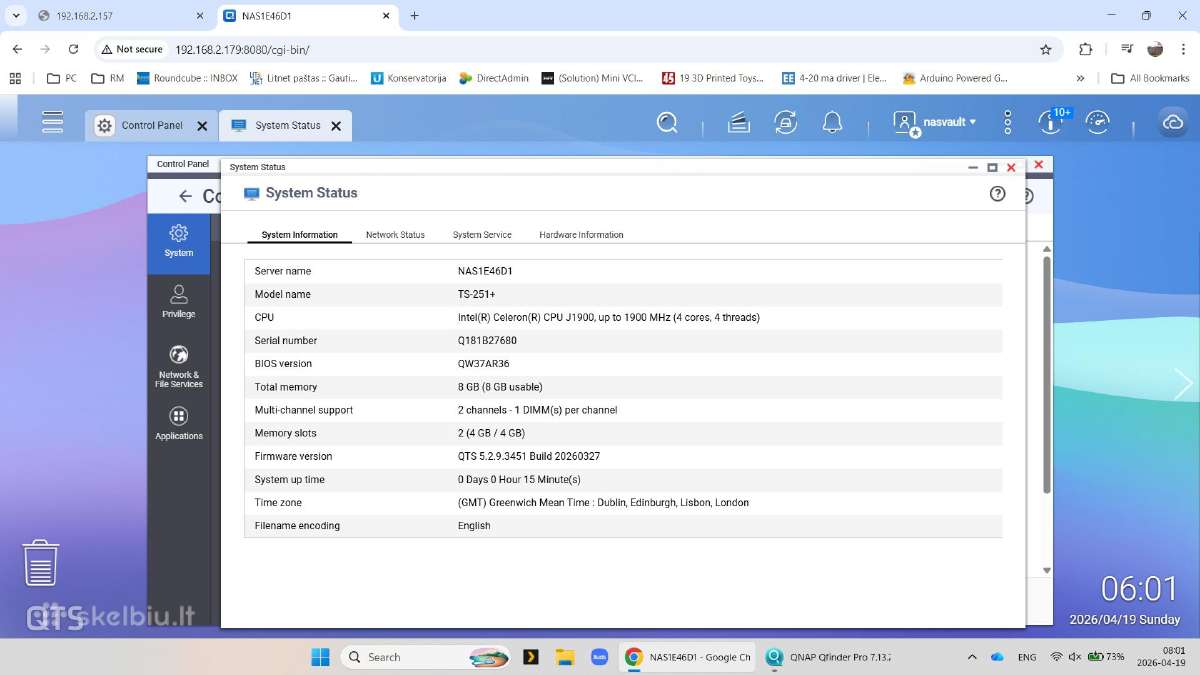Switch to the Hardware Information tab
The width and height of the screenshot is (1200, 675).
581,235
